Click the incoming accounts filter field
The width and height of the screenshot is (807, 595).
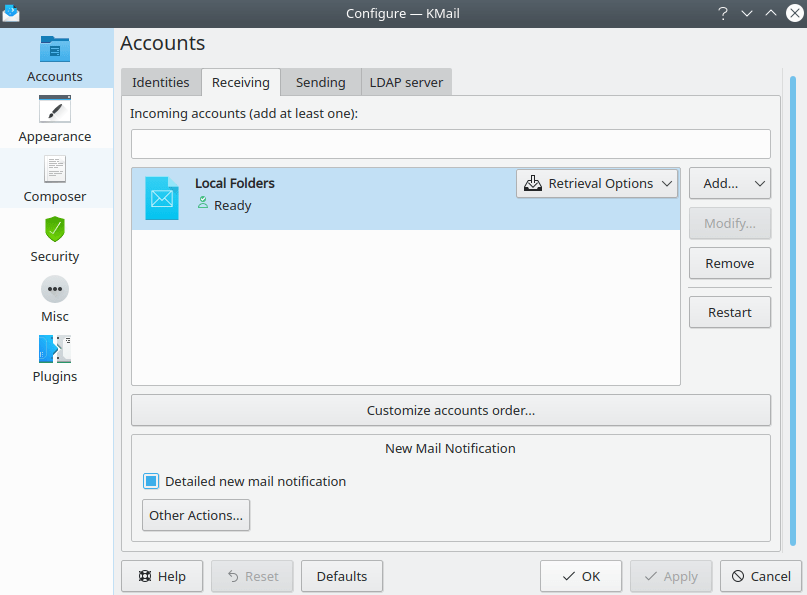tap(450, 143)
